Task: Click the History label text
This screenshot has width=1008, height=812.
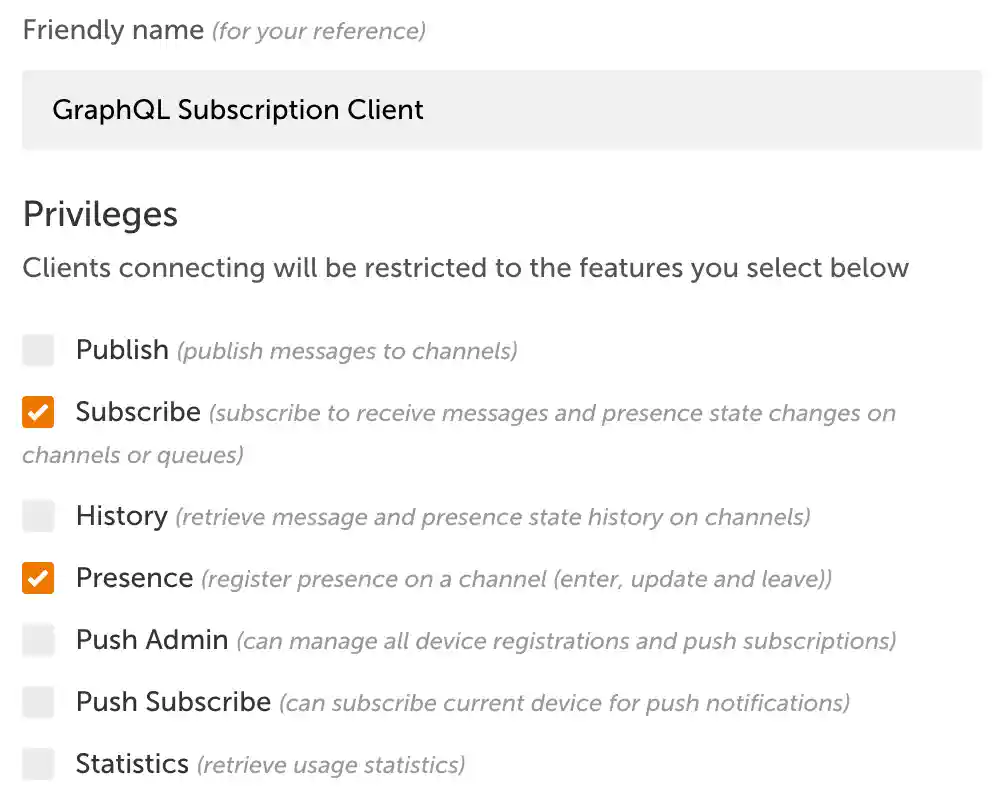Action: pos(121,516)
